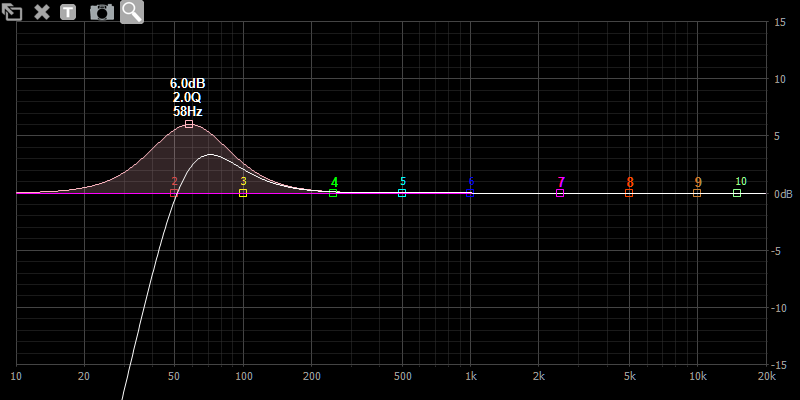Select the active filter handle at 58Hz peak
The image size is (800, 400).
(188, 124)
